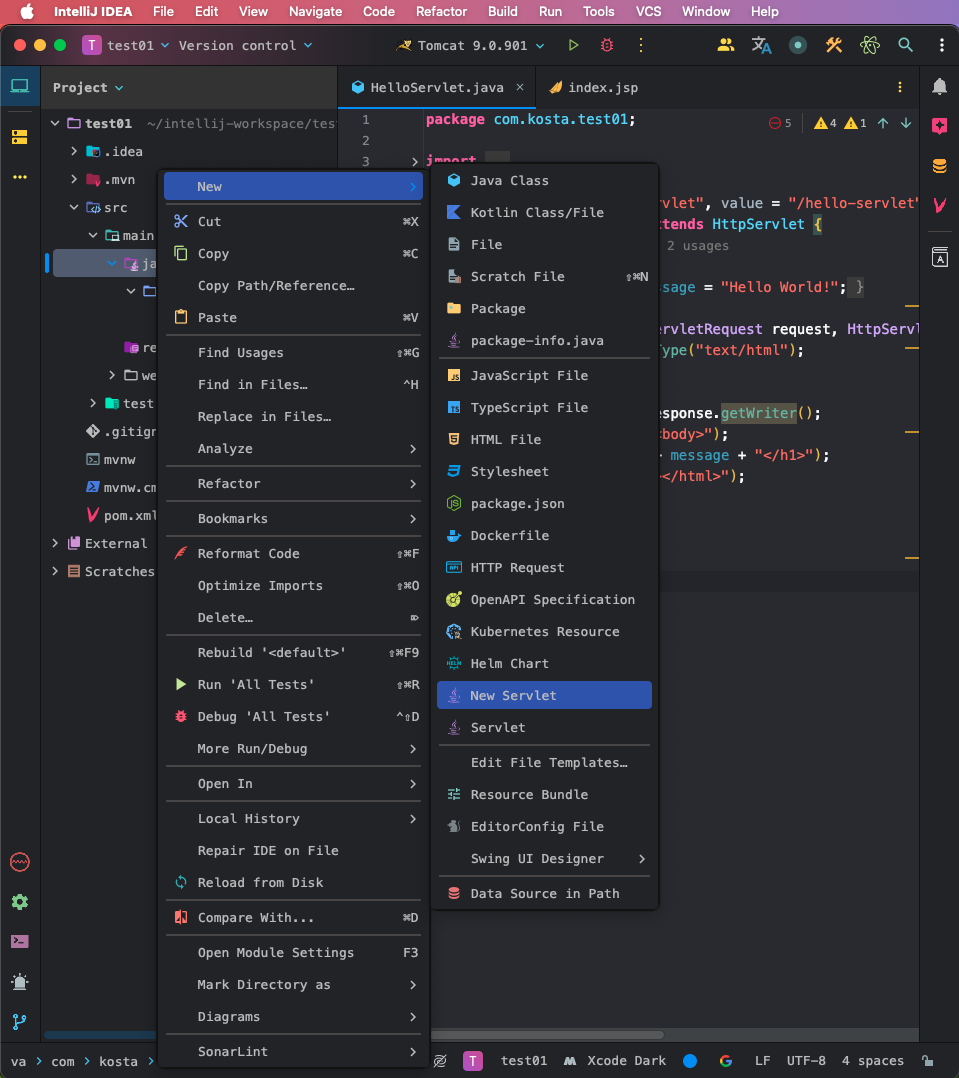Click the 4 spaces indent indicator
The height and width of the screenshot is (1078, 959).
coord(872,1061)
